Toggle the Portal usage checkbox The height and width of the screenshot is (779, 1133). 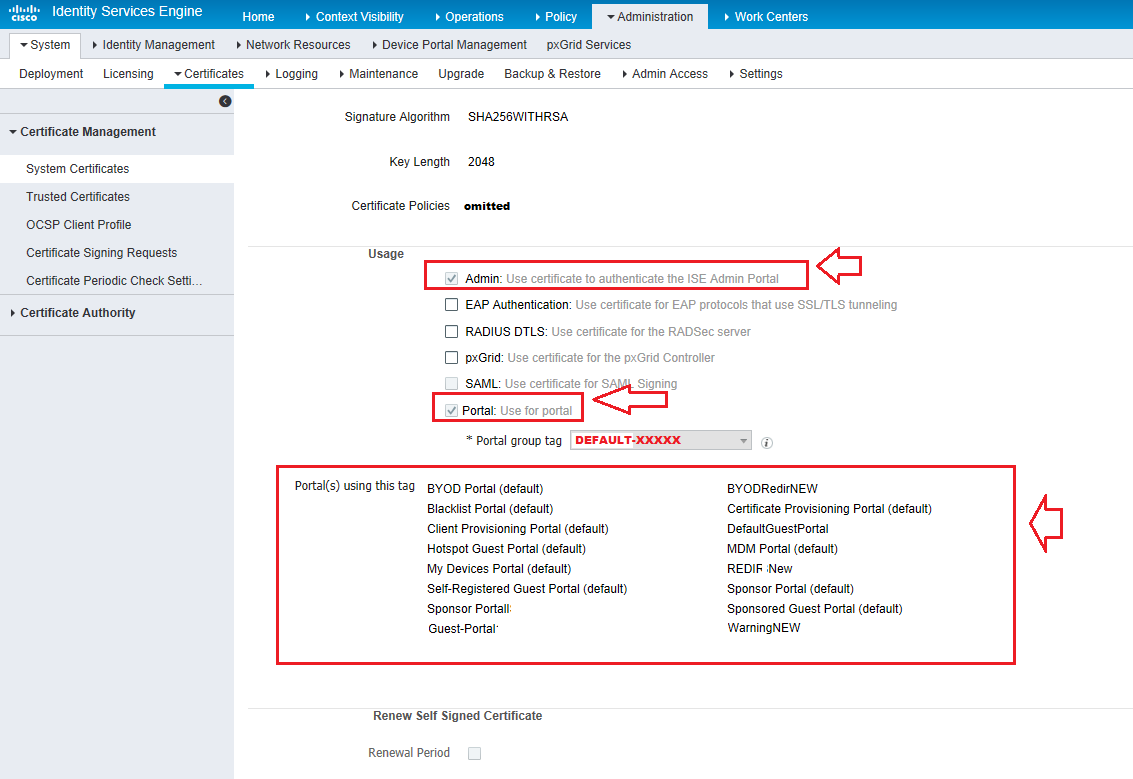(452, 410)
